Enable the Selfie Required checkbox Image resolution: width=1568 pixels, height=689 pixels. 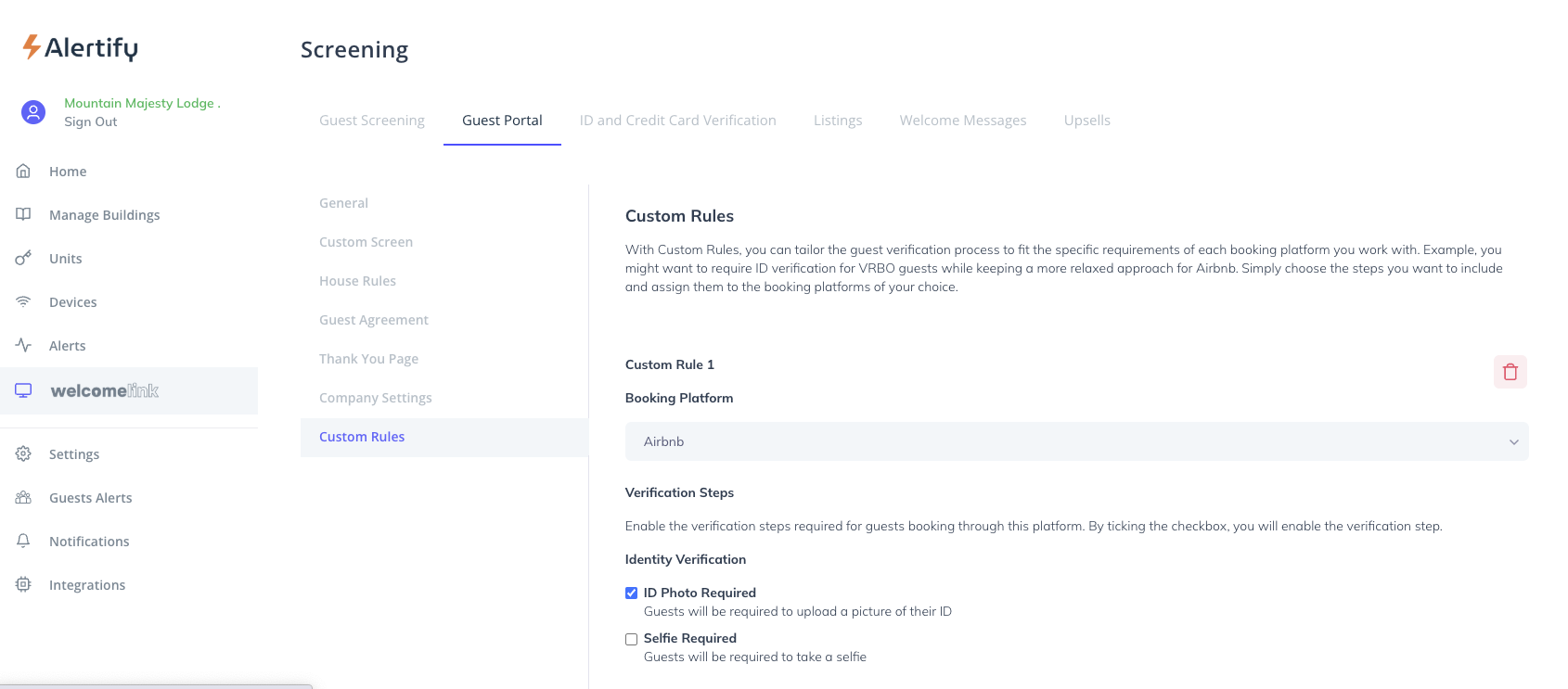click(x=632, y=639)
